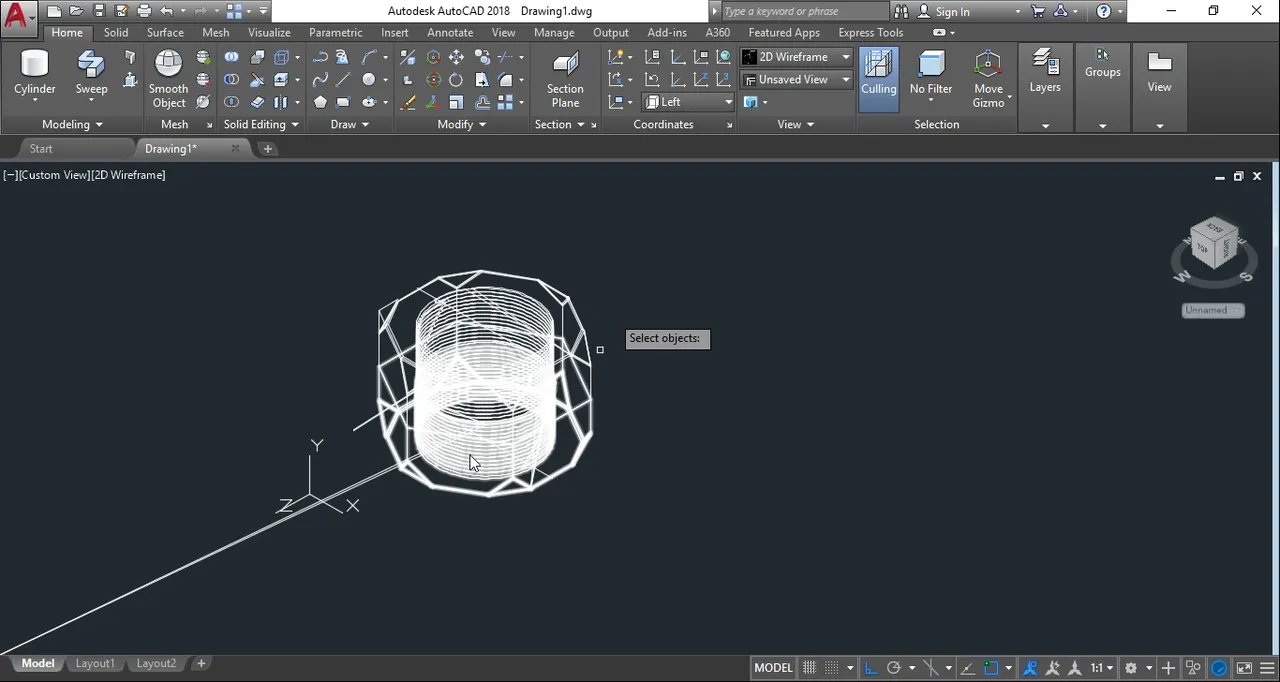1280x682 pixels.
Task: Toggle Snap mode in status bar
Action: [x=831, y=668]
